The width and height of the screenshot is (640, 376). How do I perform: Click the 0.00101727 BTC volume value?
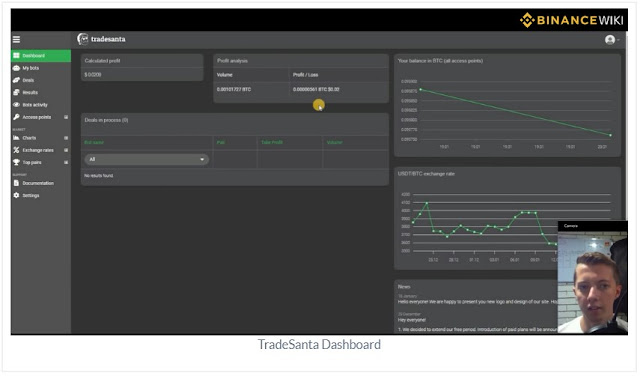tap(234, 89)
